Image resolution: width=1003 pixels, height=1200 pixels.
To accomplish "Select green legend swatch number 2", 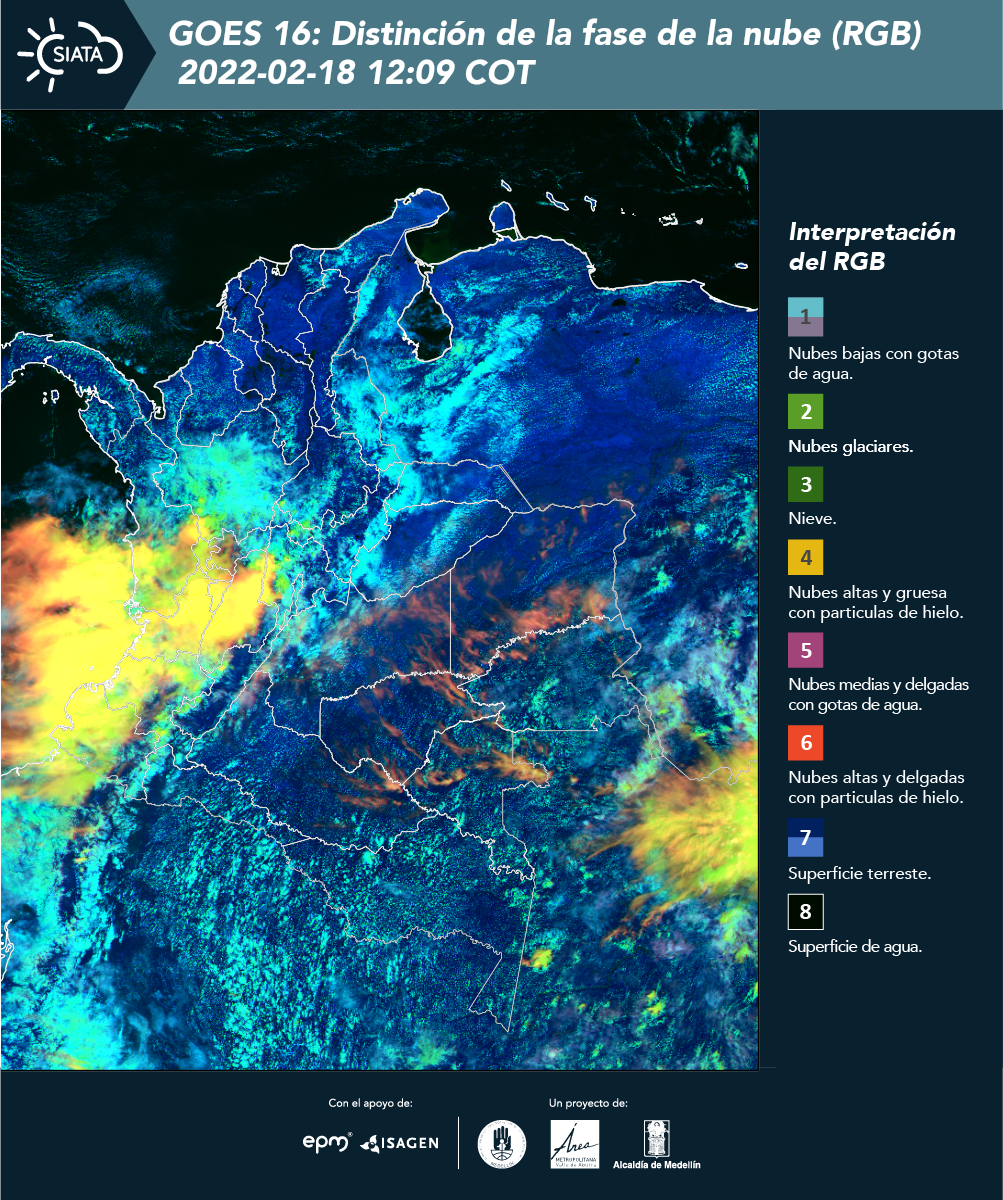I will click(x=805, y=411).
